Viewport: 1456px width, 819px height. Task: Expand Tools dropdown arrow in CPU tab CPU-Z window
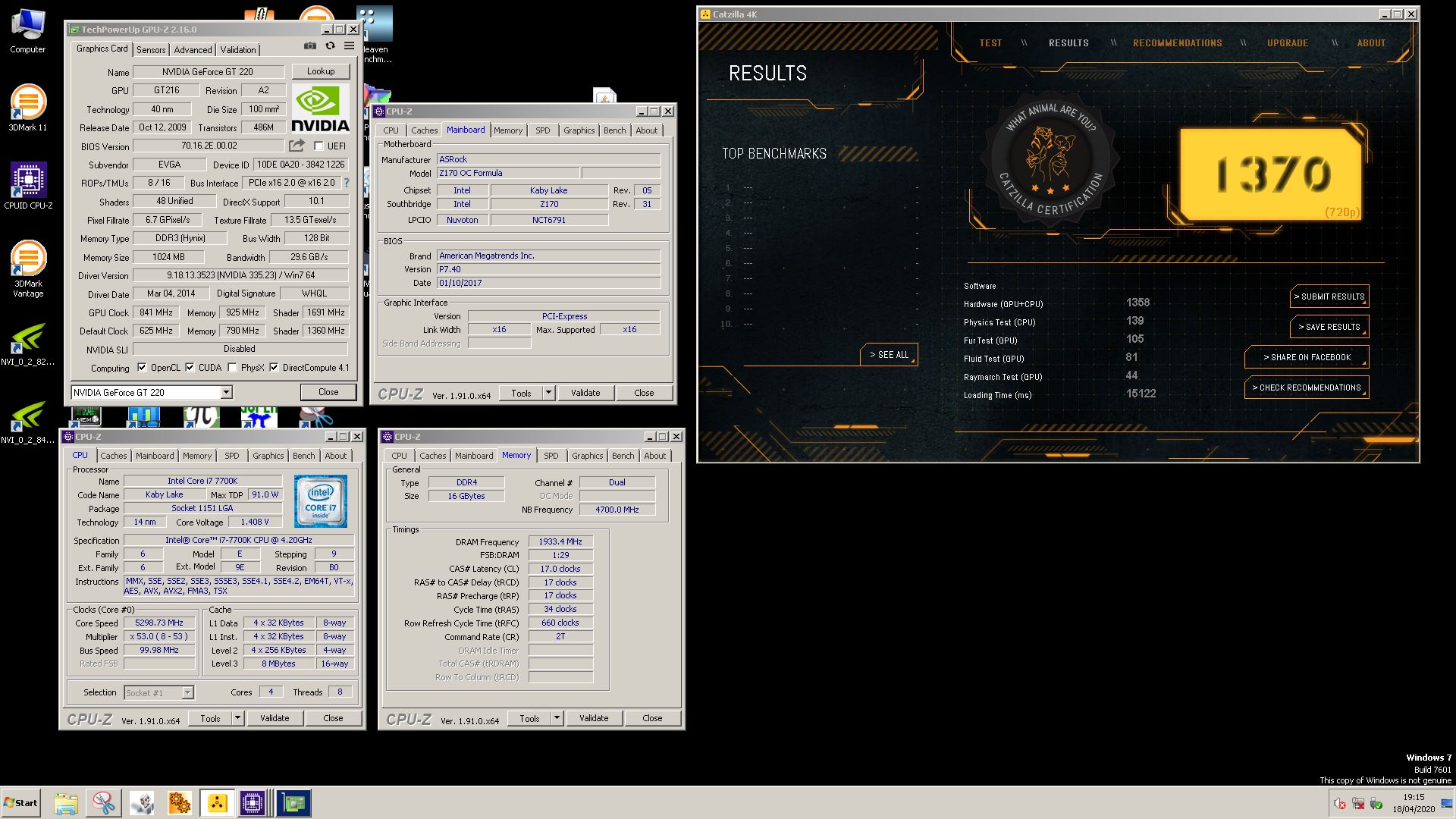237,718
